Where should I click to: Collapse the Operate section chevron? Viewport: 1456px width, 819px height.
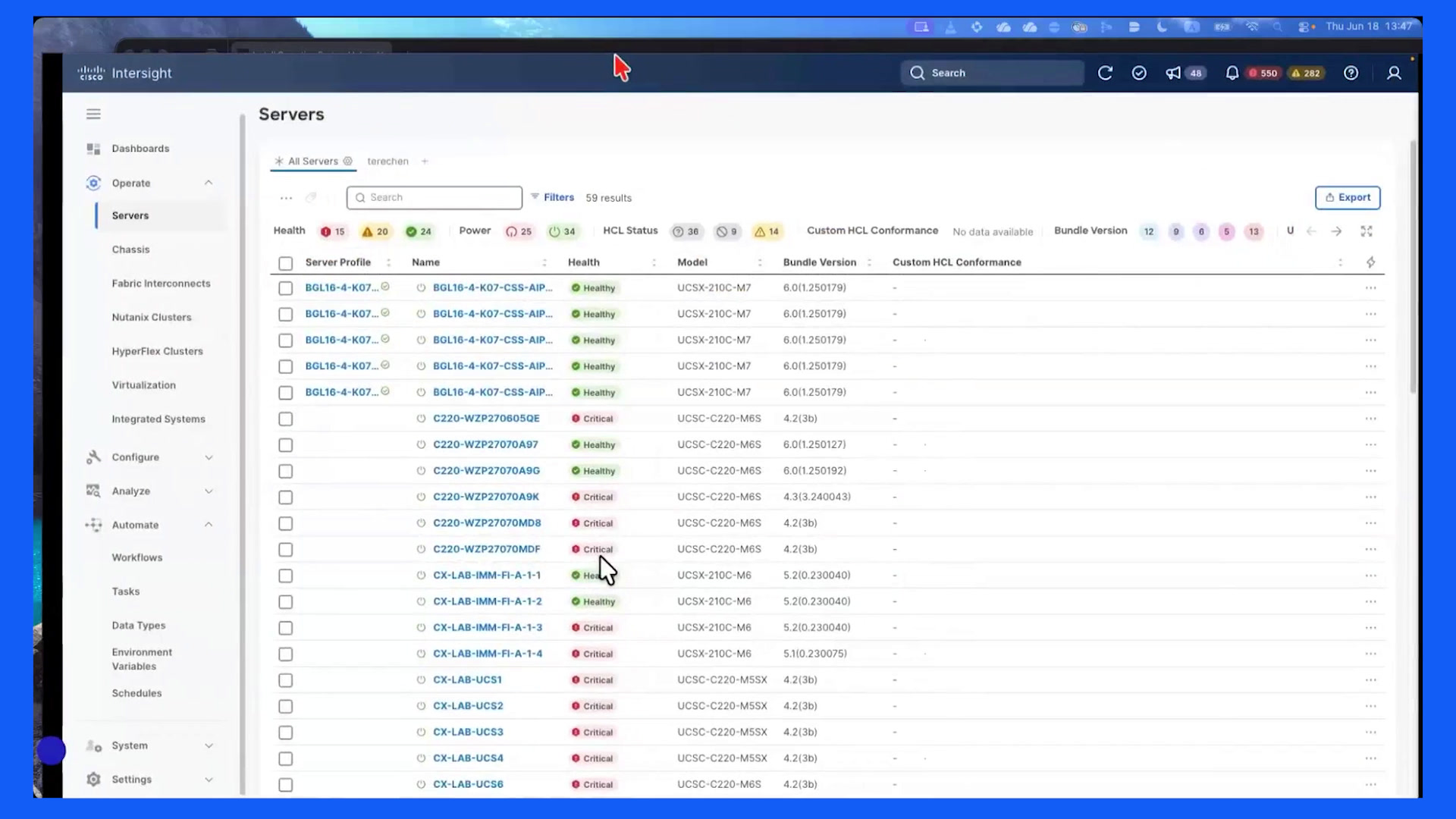[209, 183]
